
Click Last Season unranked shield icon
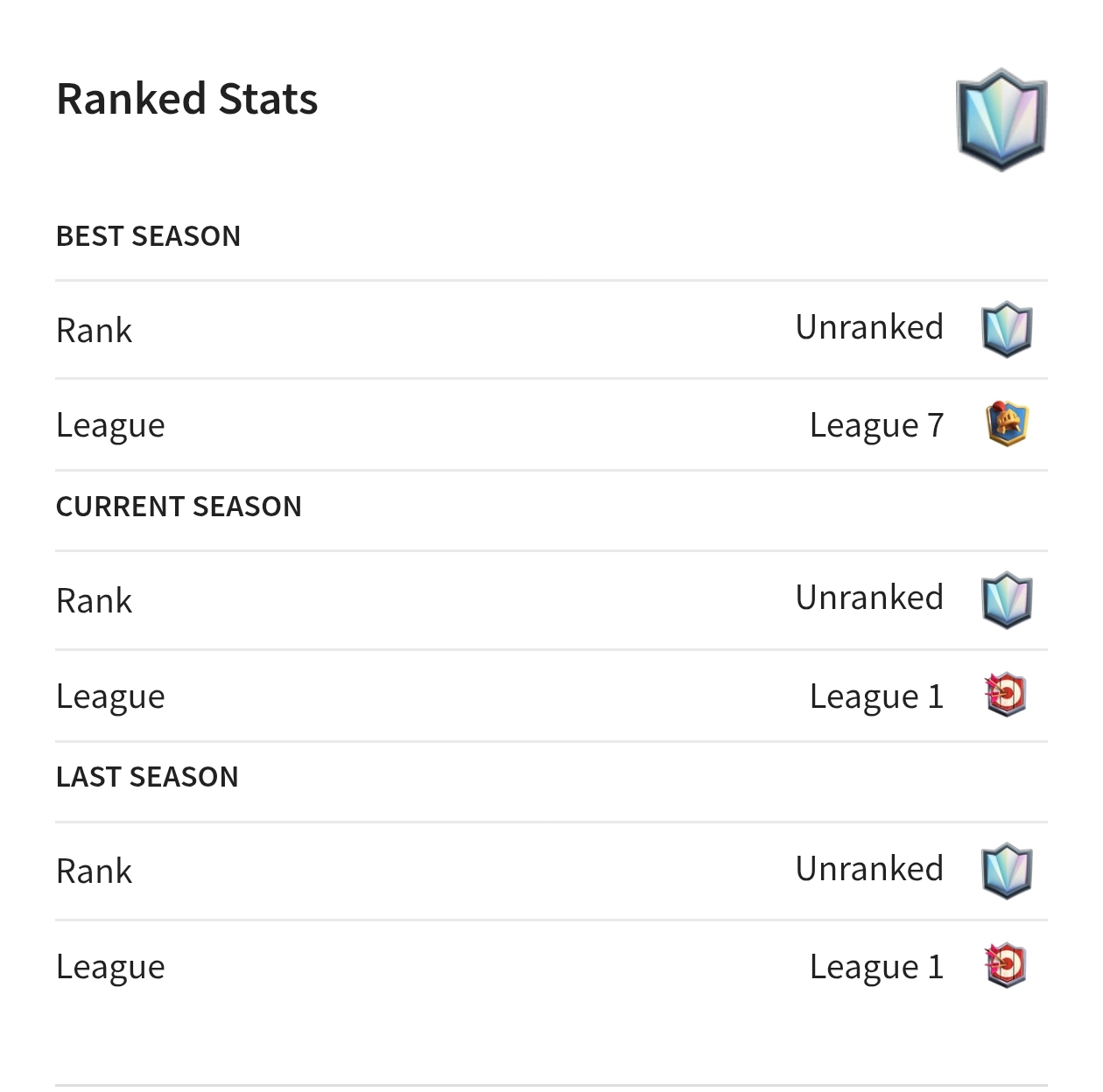[x=1007, y=871]
